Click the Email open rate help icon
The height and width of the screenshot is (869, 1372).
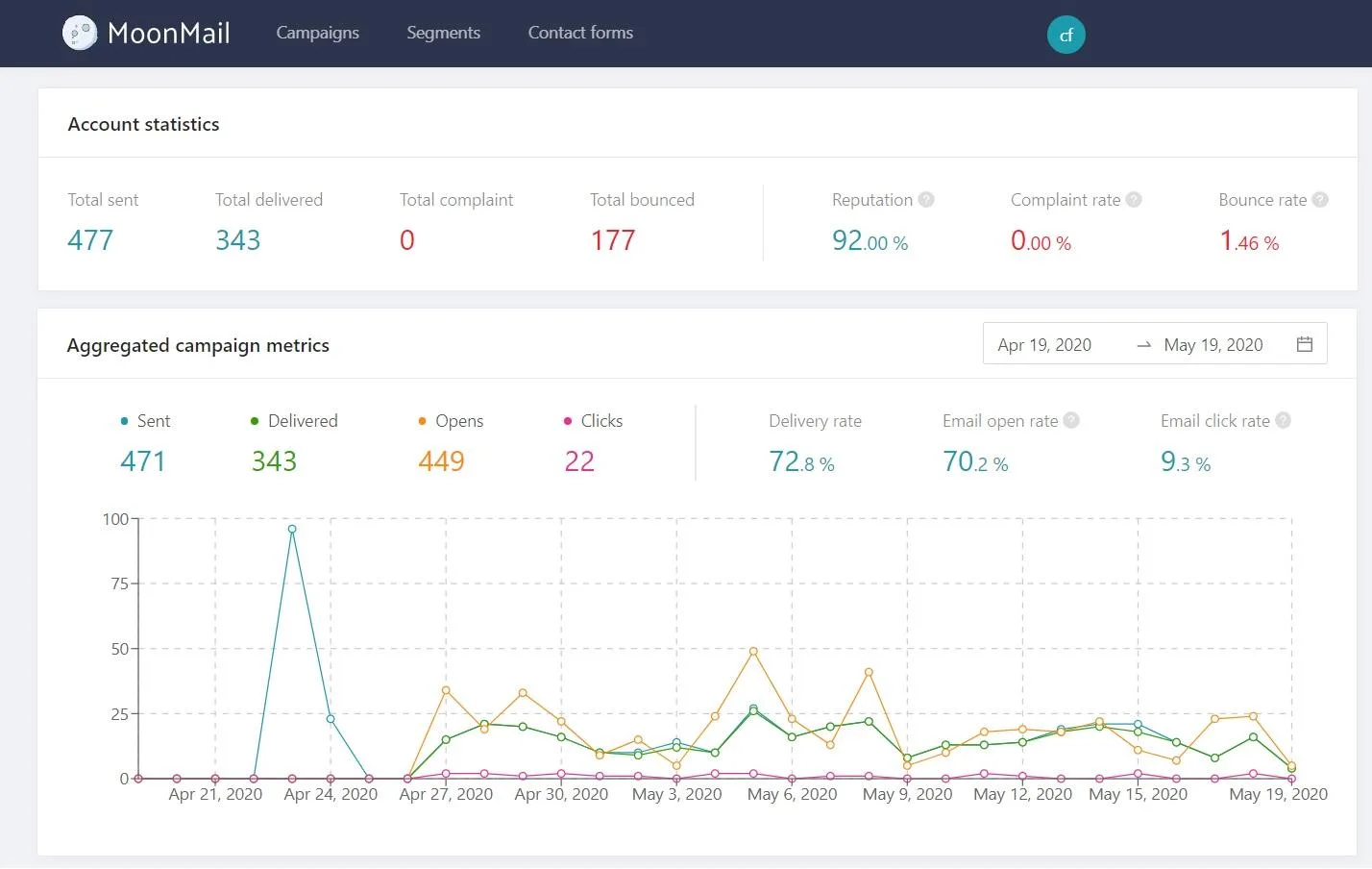click(1071, 420)
